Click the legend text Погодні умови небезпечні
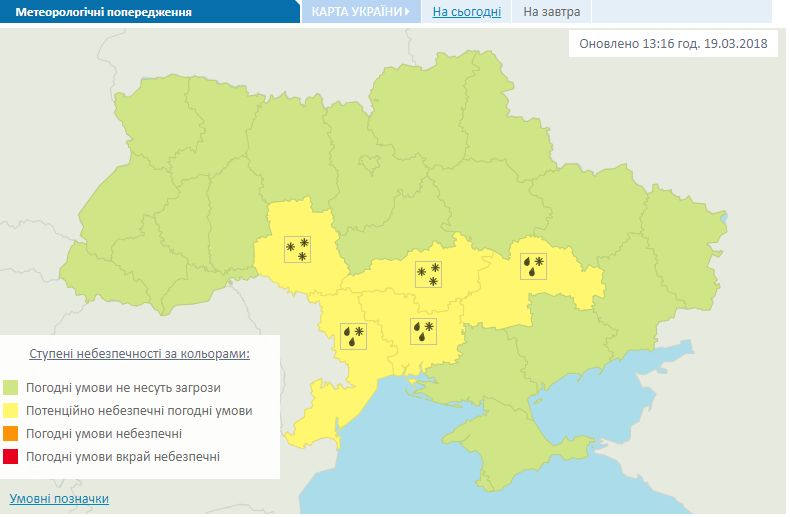This screenshot has height=517, width=790. (x=106, y=434)
